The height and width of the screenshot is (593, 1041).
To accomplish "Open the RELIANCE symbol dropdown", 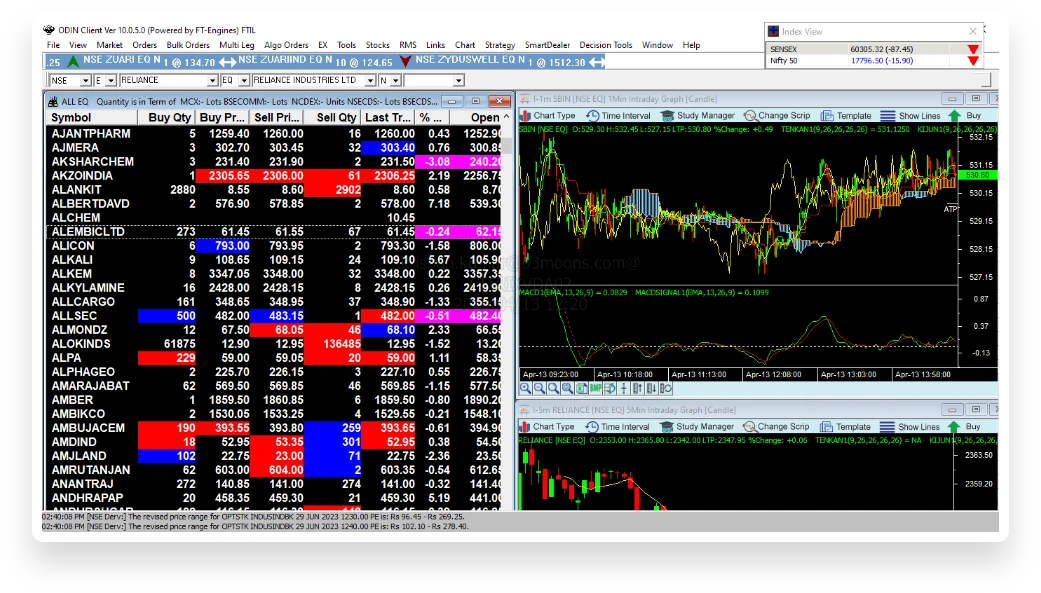I will pyautogui.click(x=212, y=80).
